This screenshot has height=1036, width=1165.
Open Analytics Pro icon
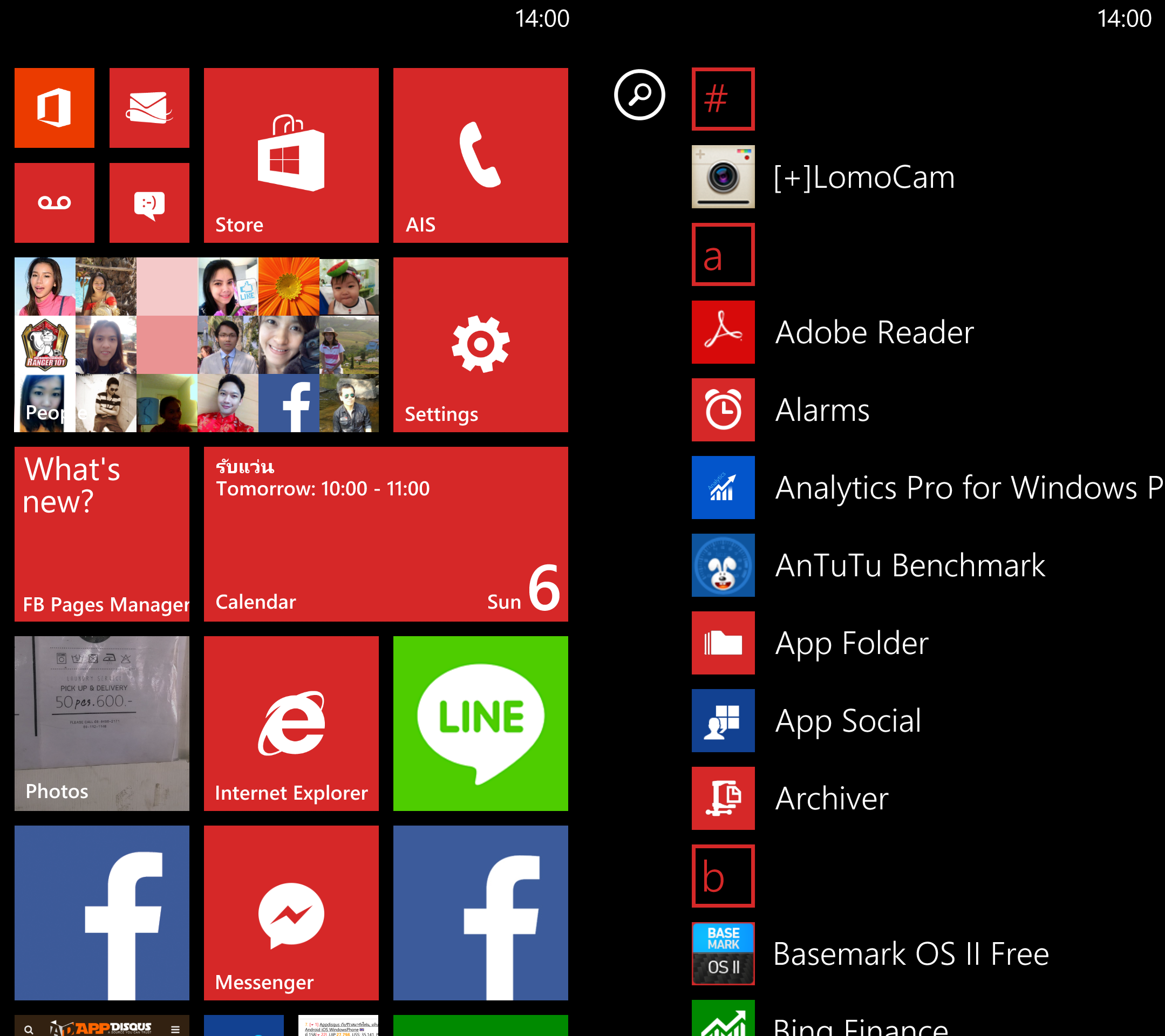723,487
